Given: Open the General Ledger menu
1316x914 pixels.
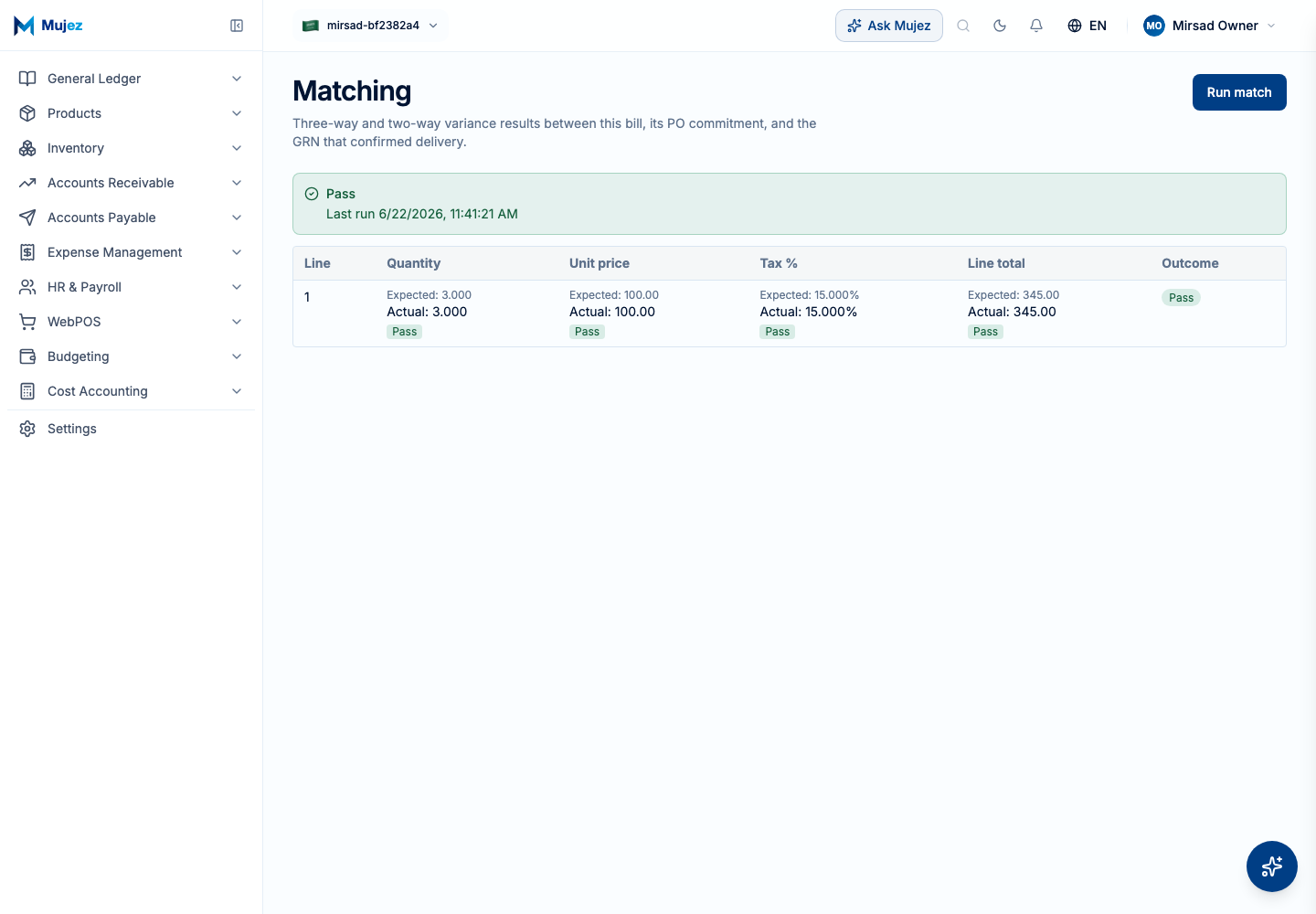Looking at the screenshot, I should [x=131, y=79].
